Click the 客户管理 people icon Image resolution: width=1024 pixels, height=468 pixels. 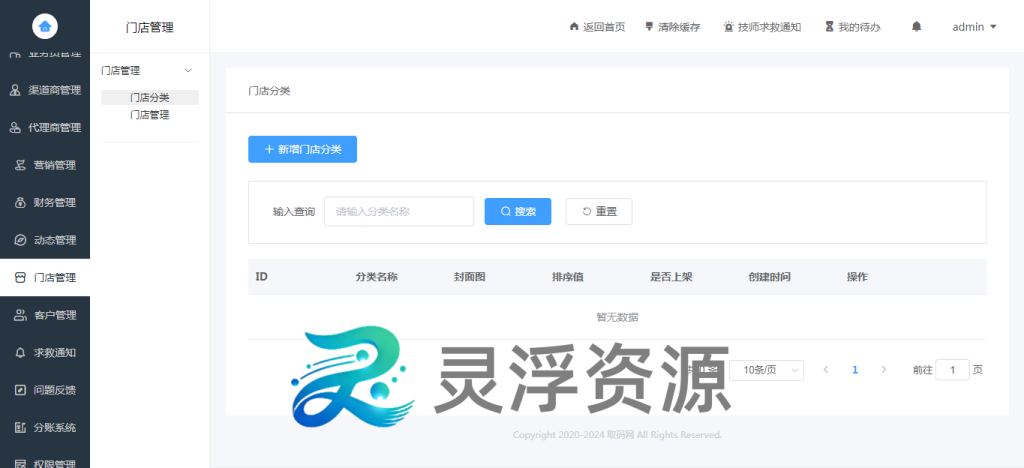(20, 315)
